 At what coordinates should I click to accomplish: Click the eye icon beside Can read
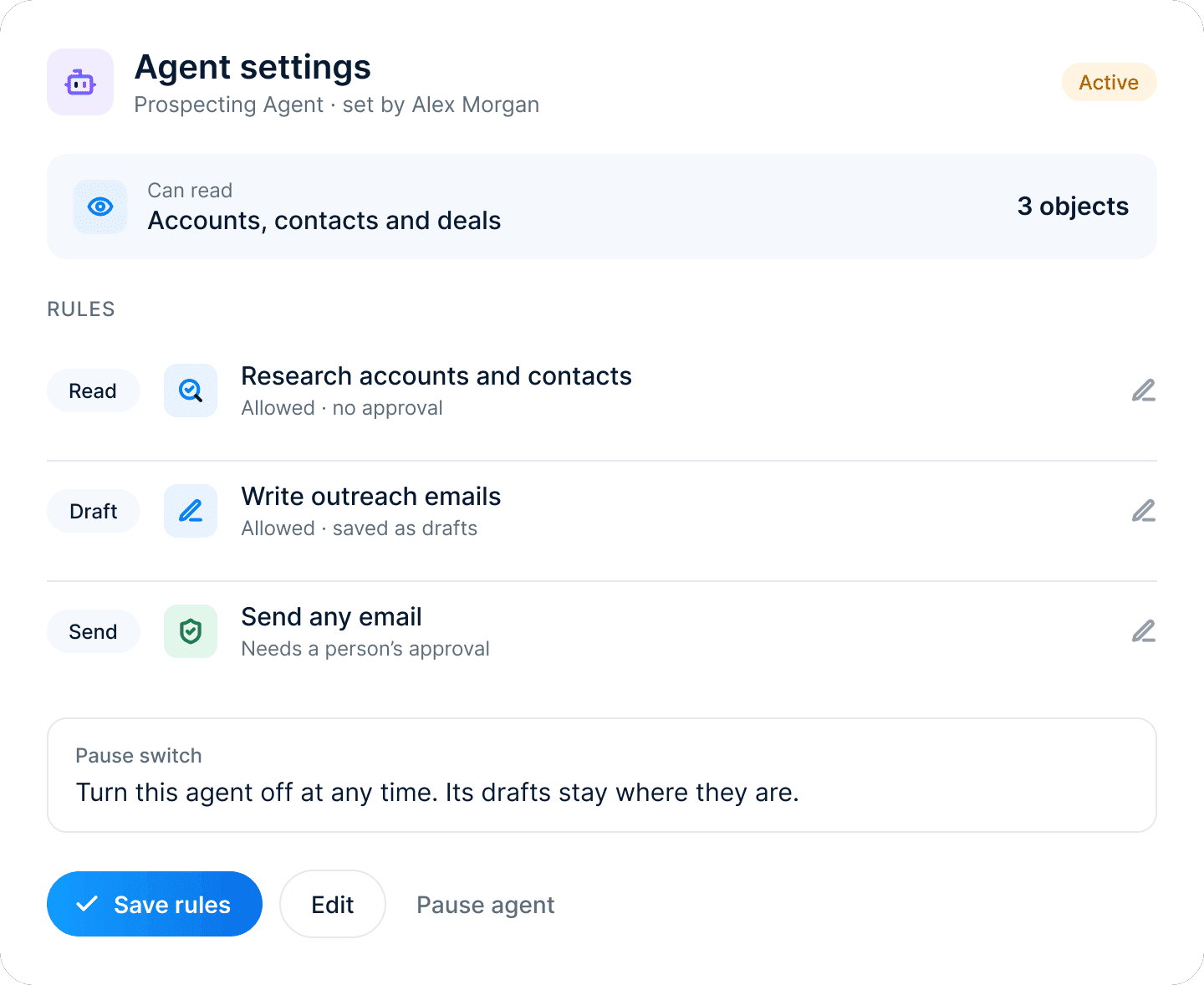click(x=100, y=207)
